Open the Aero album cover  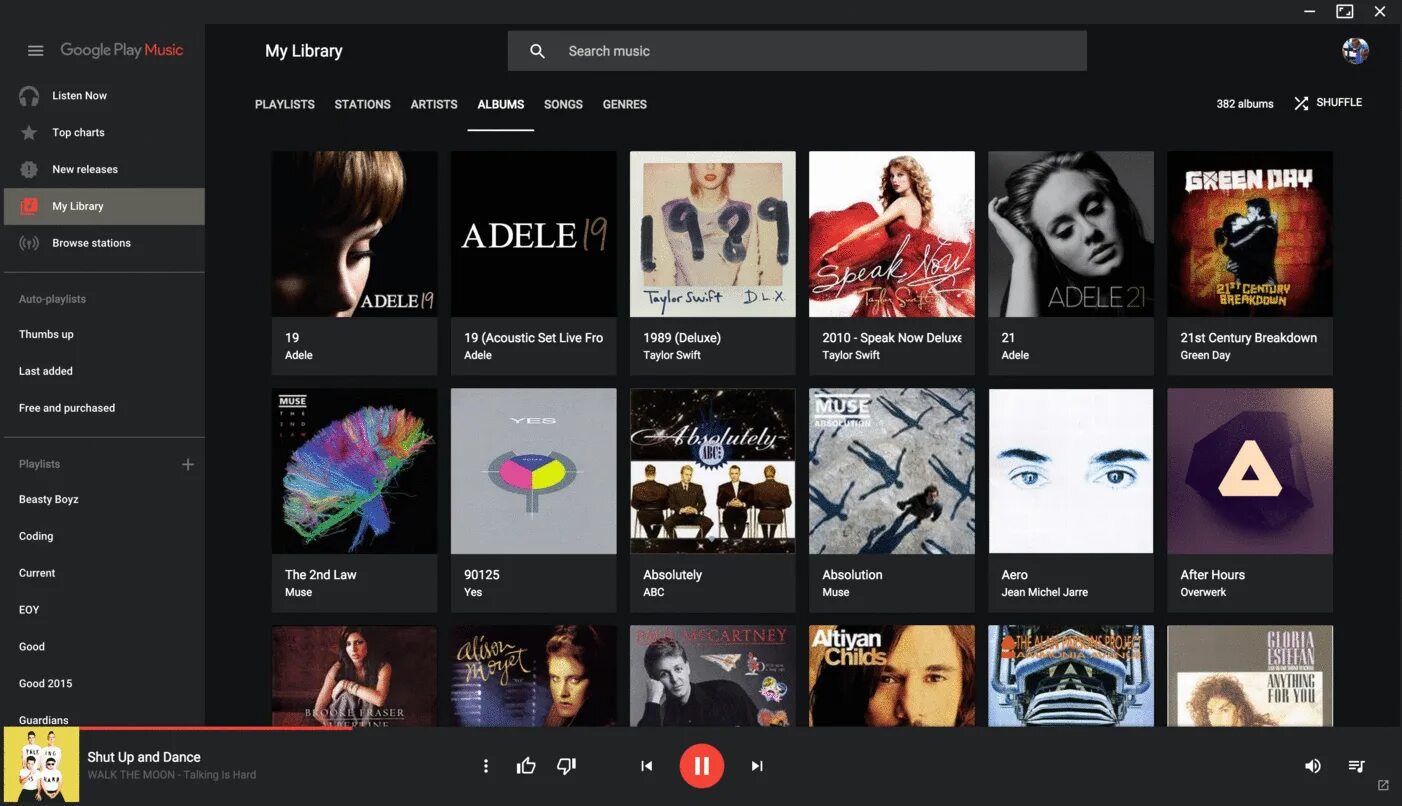[x=1070, y=471]
